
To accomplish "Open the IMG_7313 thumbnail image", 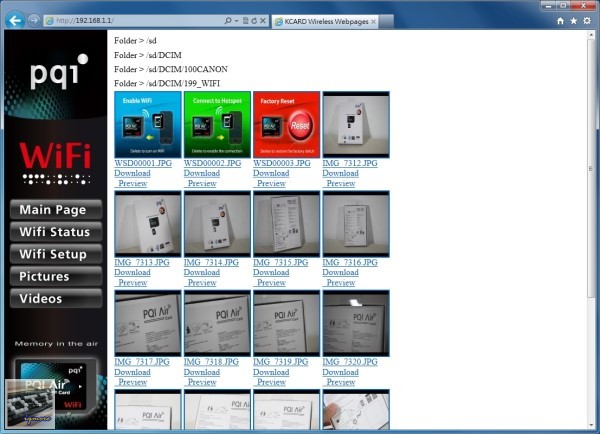I will [148, 224].
